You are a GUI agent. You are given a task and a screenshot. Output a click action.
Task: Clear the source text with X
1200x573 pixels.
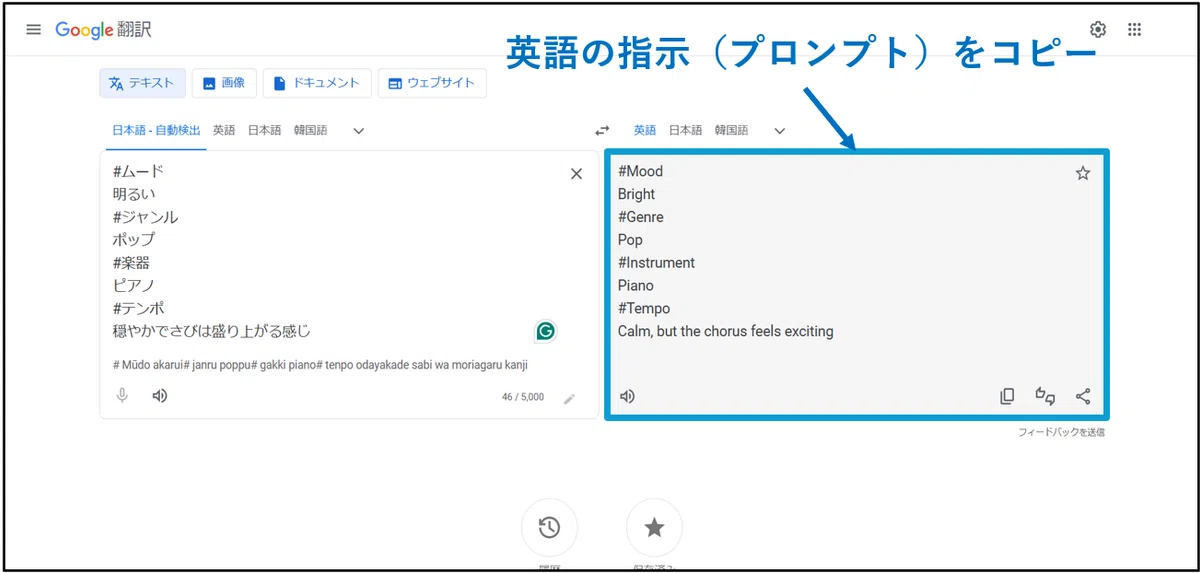(576, 174)
